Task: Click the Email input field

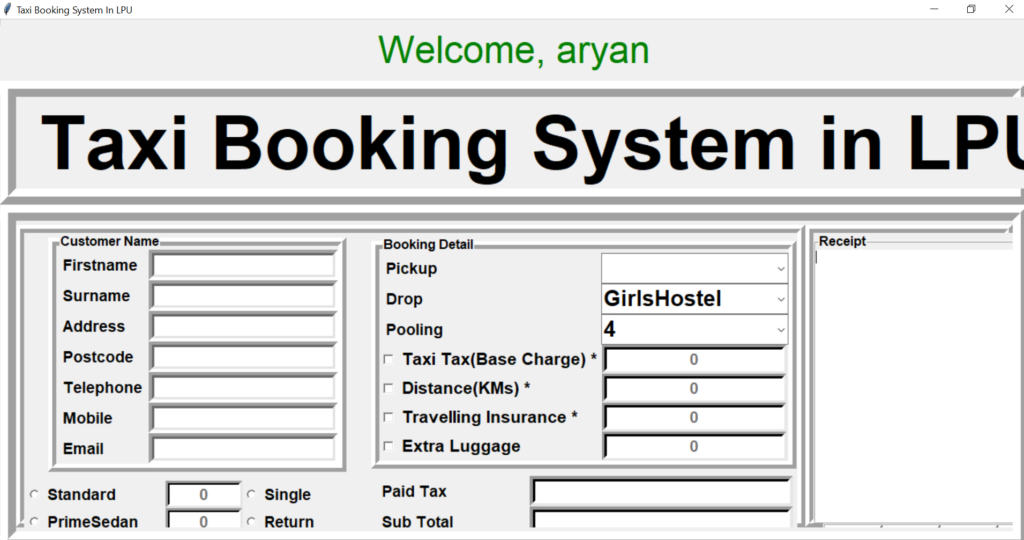Action: (x=243, y=449)
